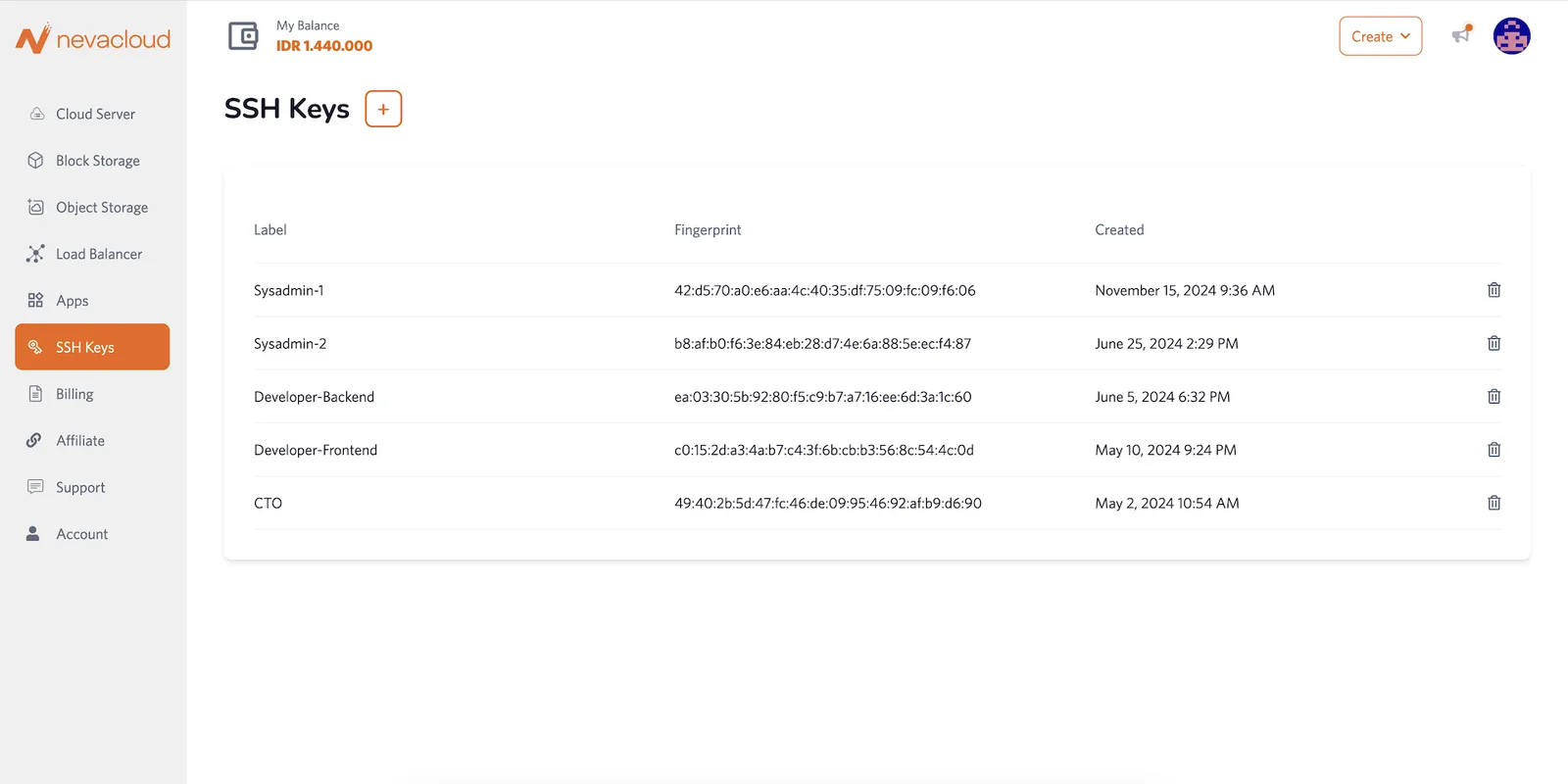Click the add SSH key plus icon

[x=383, y=109]
